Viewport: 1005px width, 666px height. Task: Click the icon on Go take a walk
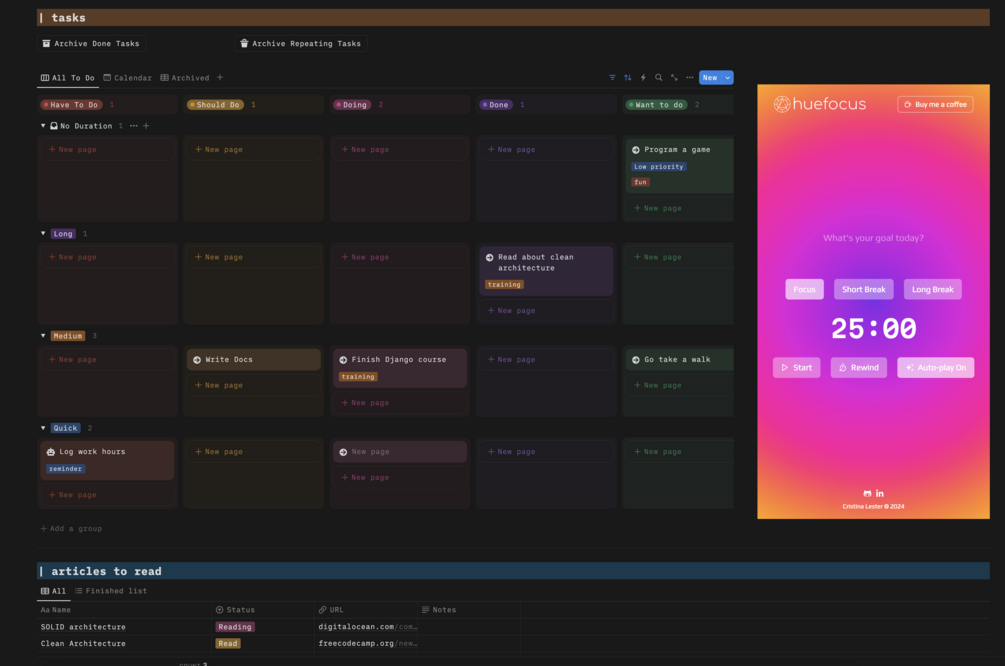point(636,360)
